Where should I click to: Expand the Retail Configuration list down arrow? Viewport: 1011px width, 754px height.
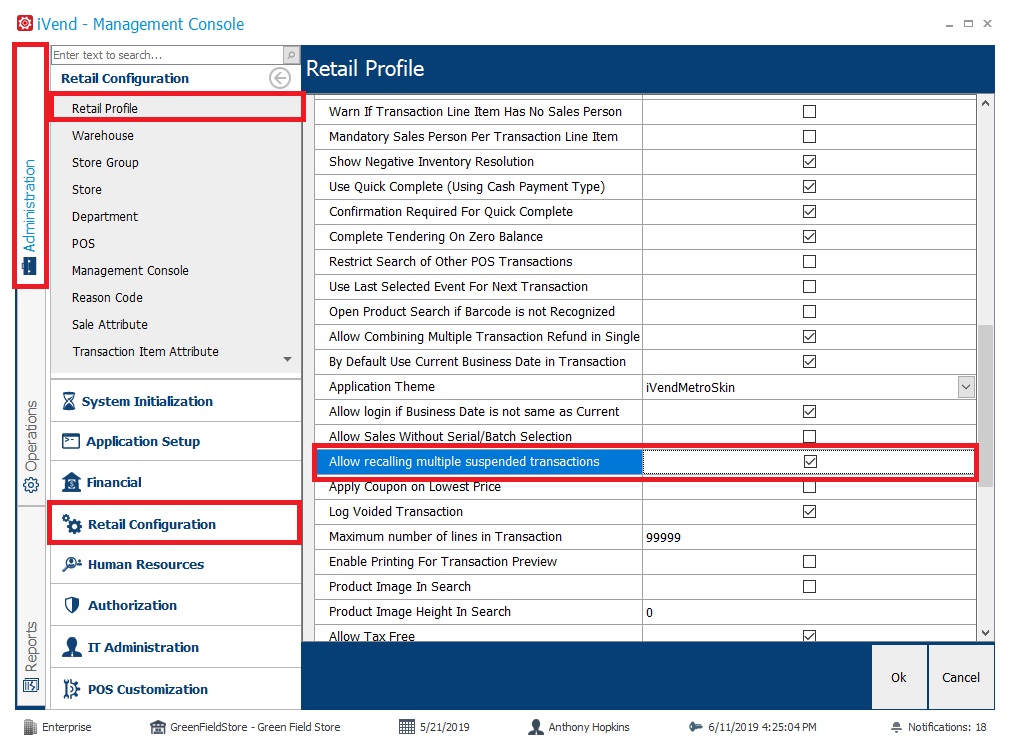pos(288,359)
